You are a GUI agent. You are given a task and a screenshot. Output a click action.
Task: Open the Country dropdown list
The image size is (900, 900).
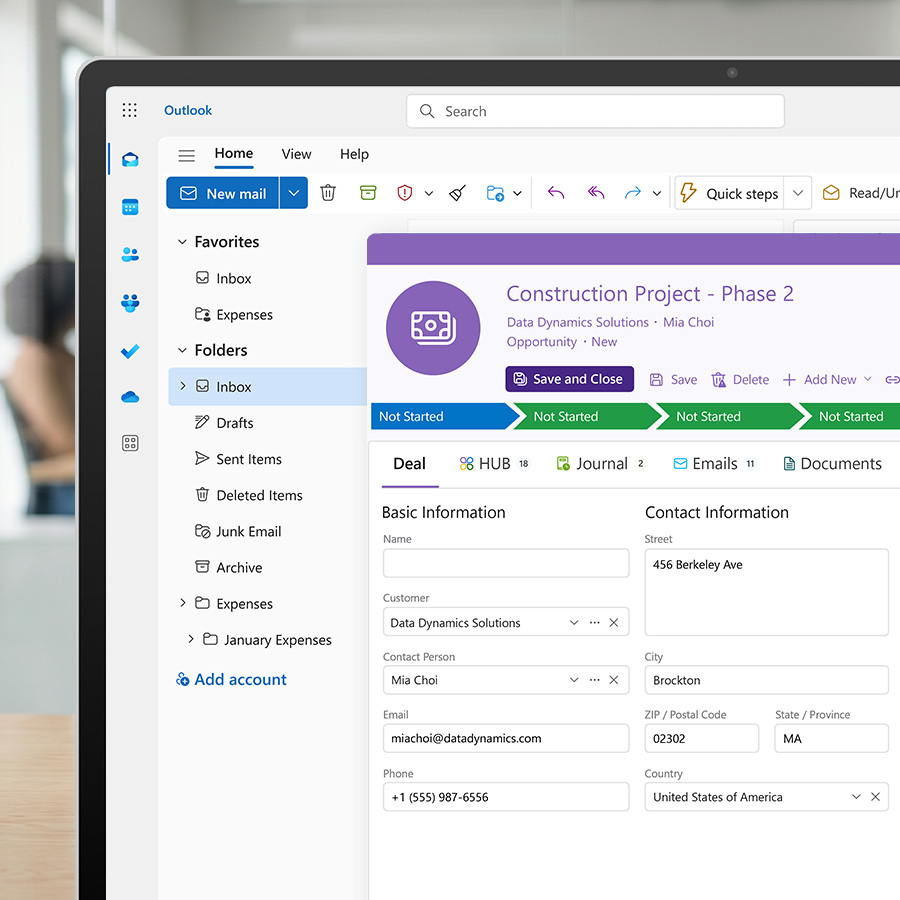[x=856, y=796]
